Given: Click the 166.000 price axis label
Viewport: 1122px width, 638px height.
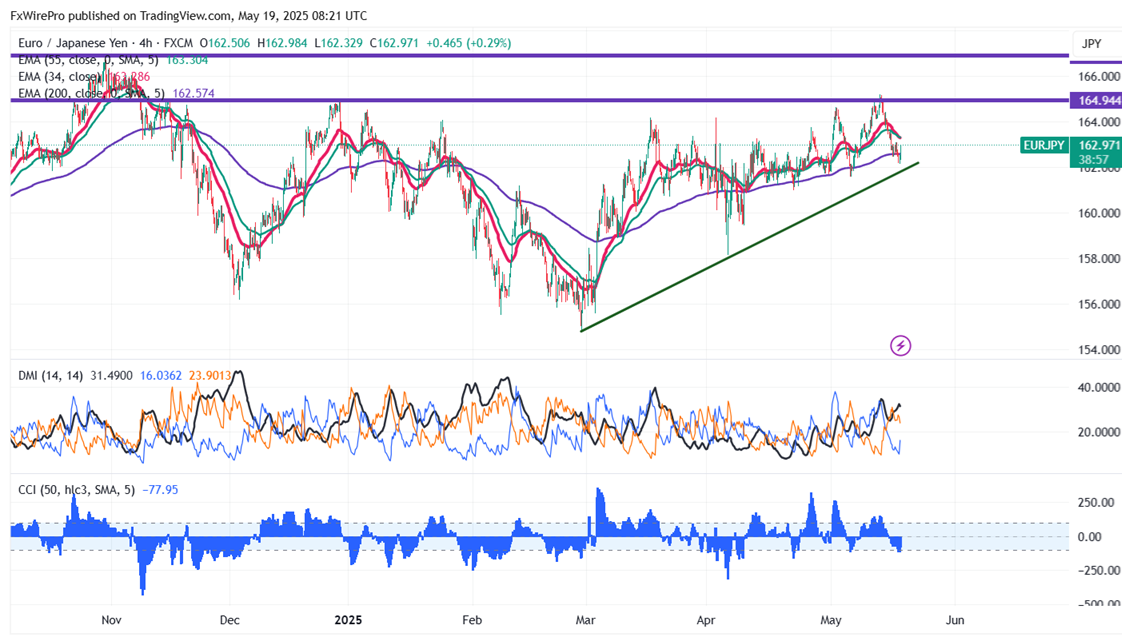Looking at the screenshot, I should point(1098,76).
